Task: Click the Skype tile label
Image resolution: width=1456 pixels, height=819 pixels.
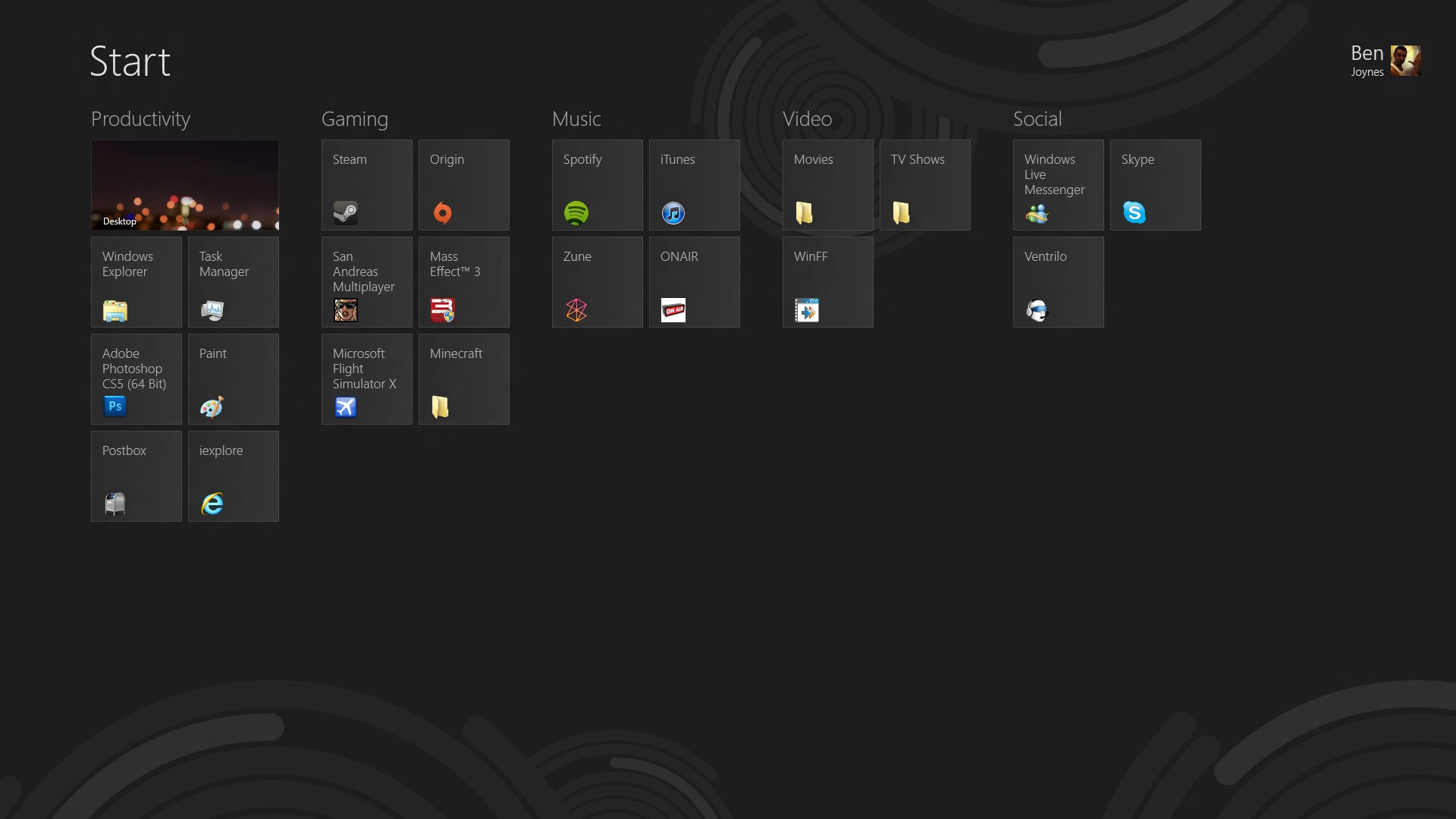Action: coord(1137,159)
